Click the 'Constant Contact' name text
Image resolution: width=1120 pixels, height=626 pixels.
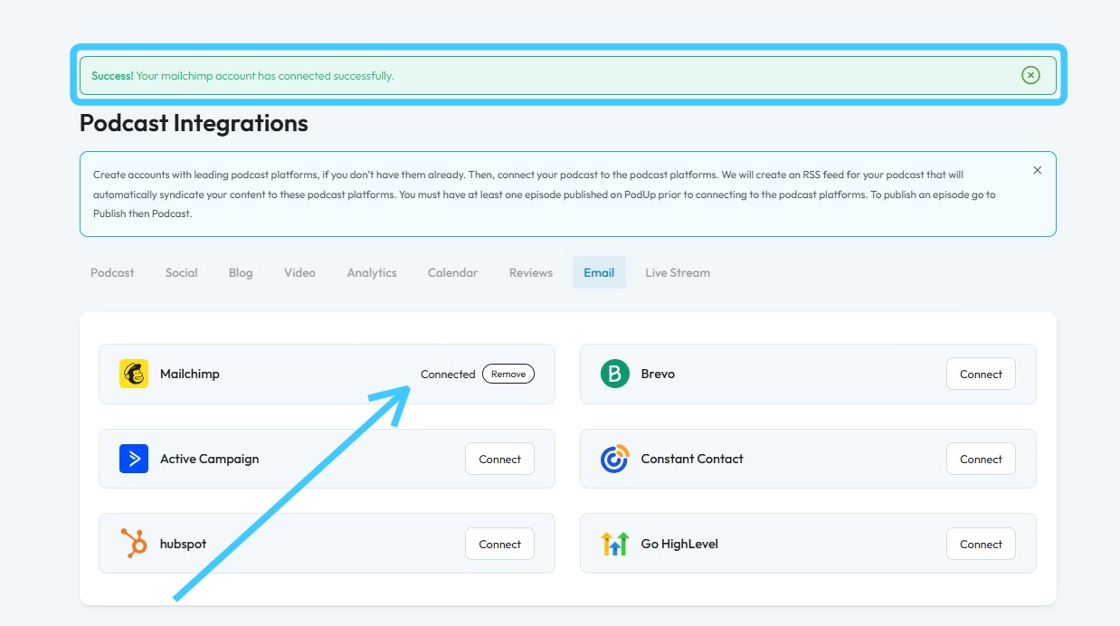[692, 459]
